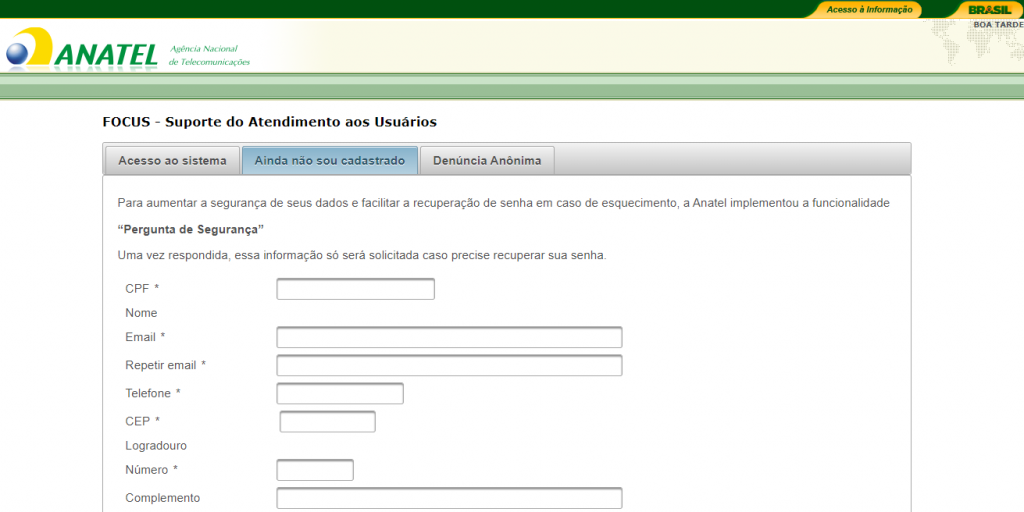Open the Acesso à Informação link
This screenshot has height=512, width=1024.
coord(869,9)
